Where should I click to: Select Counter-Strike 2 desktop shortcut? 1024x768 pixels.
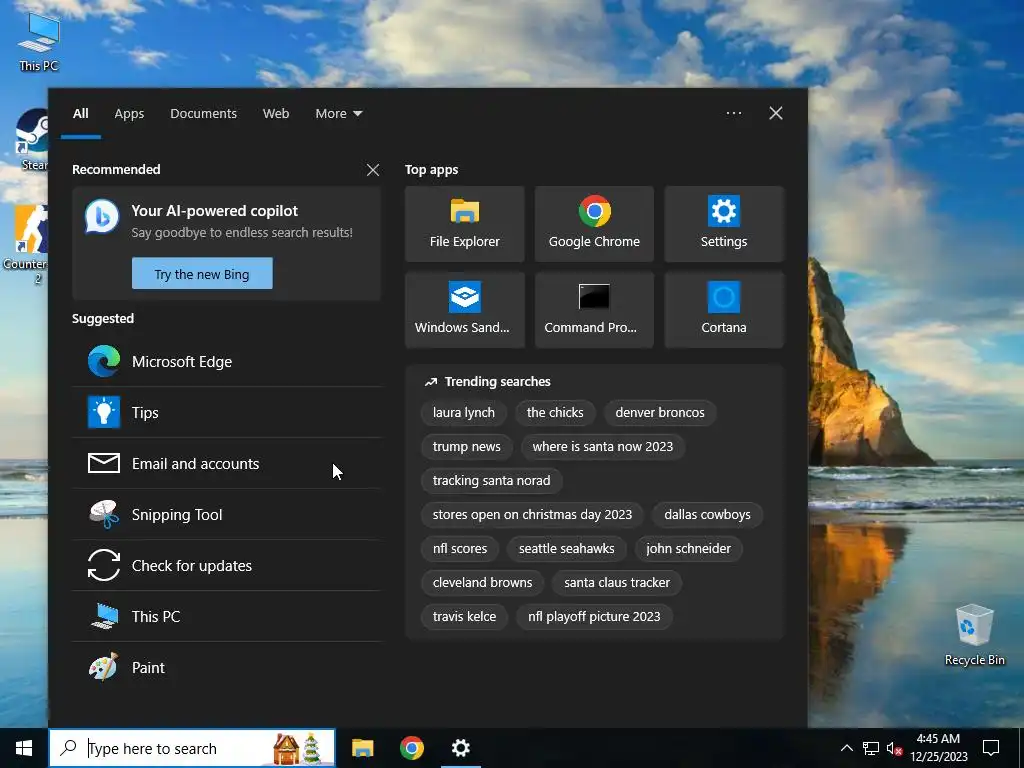(x=25, y=245)
